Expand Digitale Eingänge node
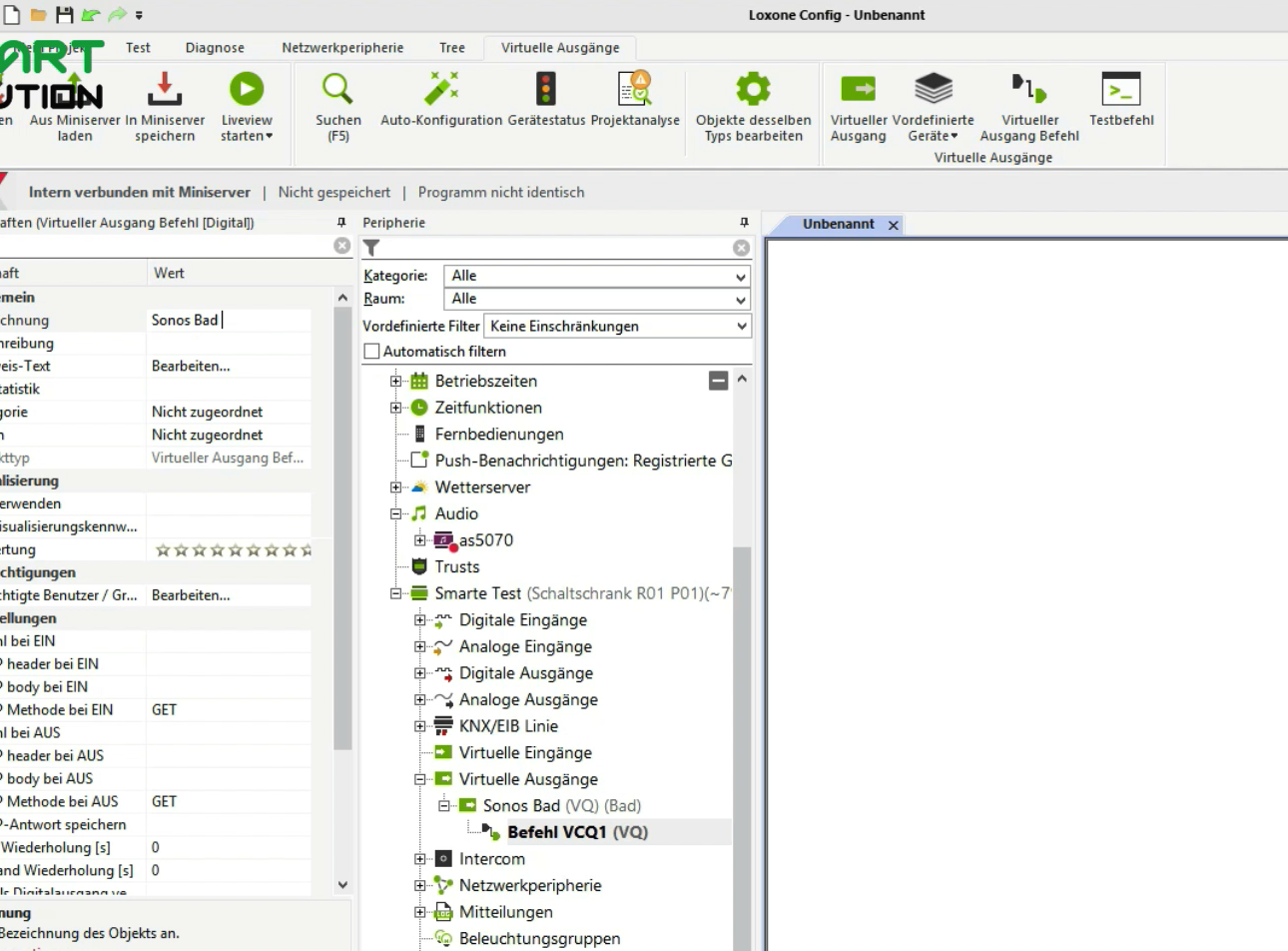 420,620
